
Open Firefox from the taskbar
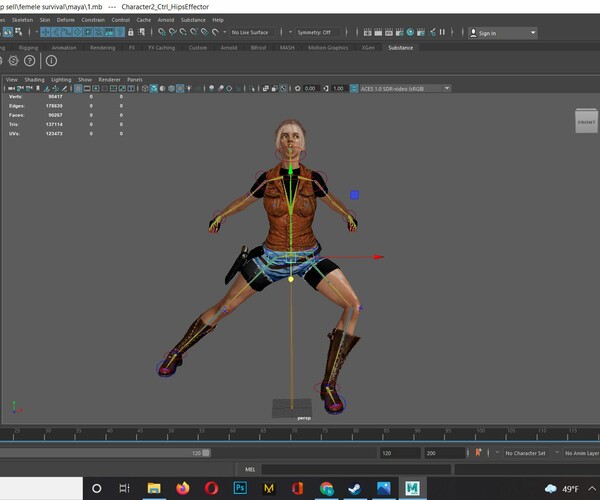click(x=183, y=488)
